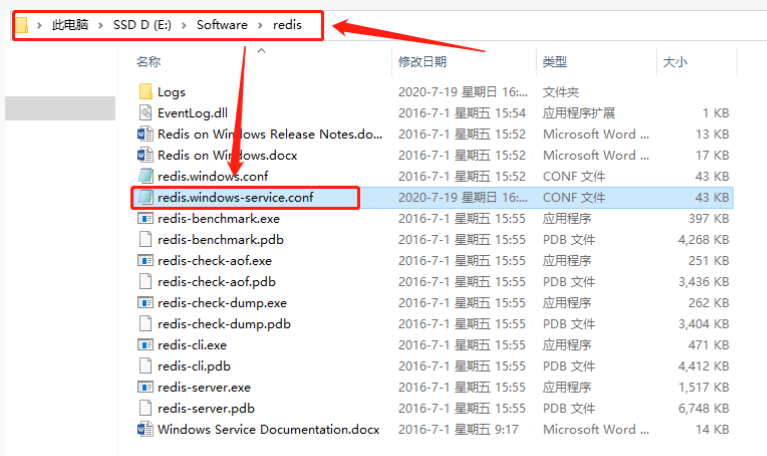Expand the chevron after SSD D (E:)
Screen dimensions: 767x456
184,25
